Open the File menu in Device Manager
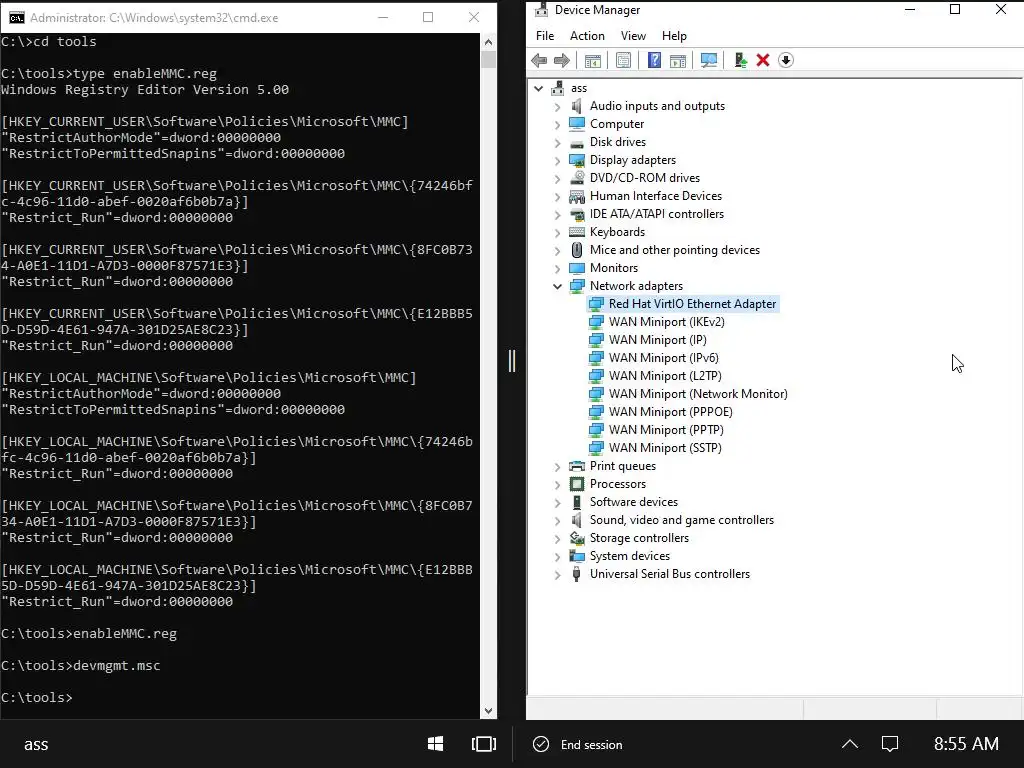The image size is (1024, 768). click(x=545, y=36)
